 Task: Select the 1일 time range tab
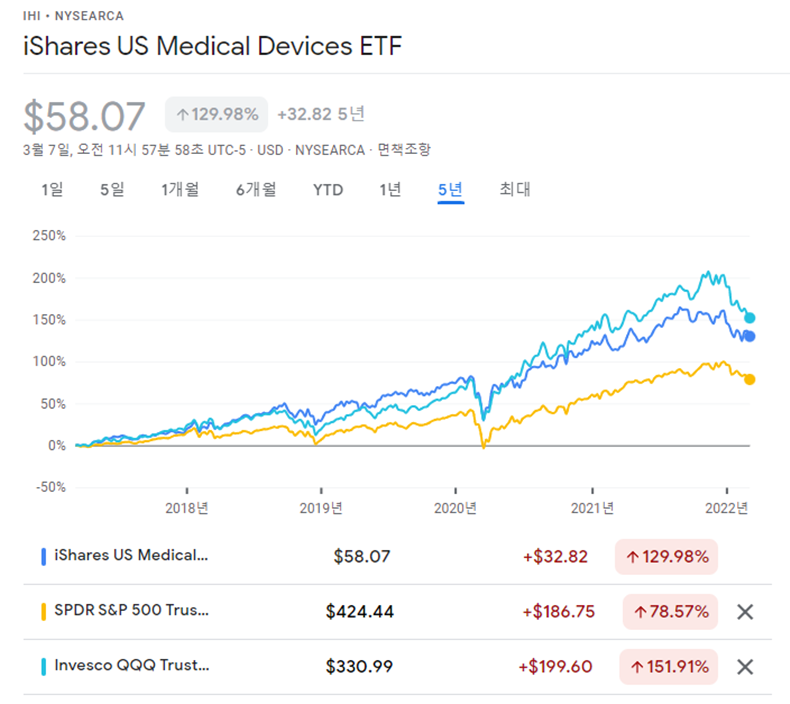(x=52, y=189)
